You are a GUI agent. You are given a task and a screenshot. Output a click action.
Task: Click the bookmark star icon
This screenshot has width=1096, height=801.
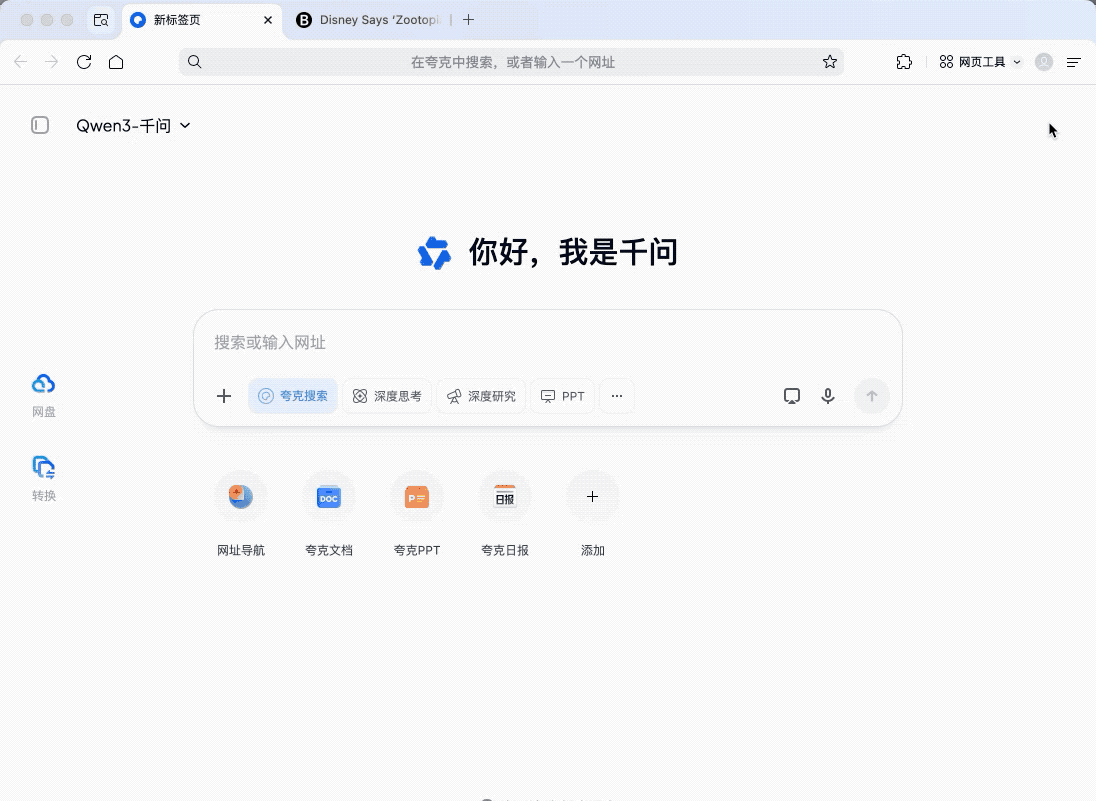click(829, 62)
